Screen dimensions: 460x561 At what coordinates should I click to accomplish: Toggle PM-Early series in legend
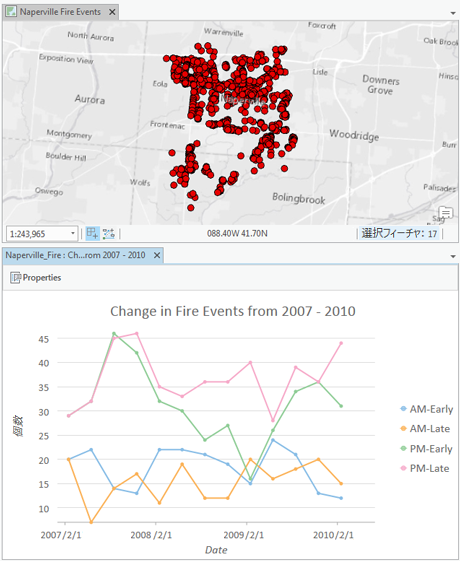[x=426, y=449]
